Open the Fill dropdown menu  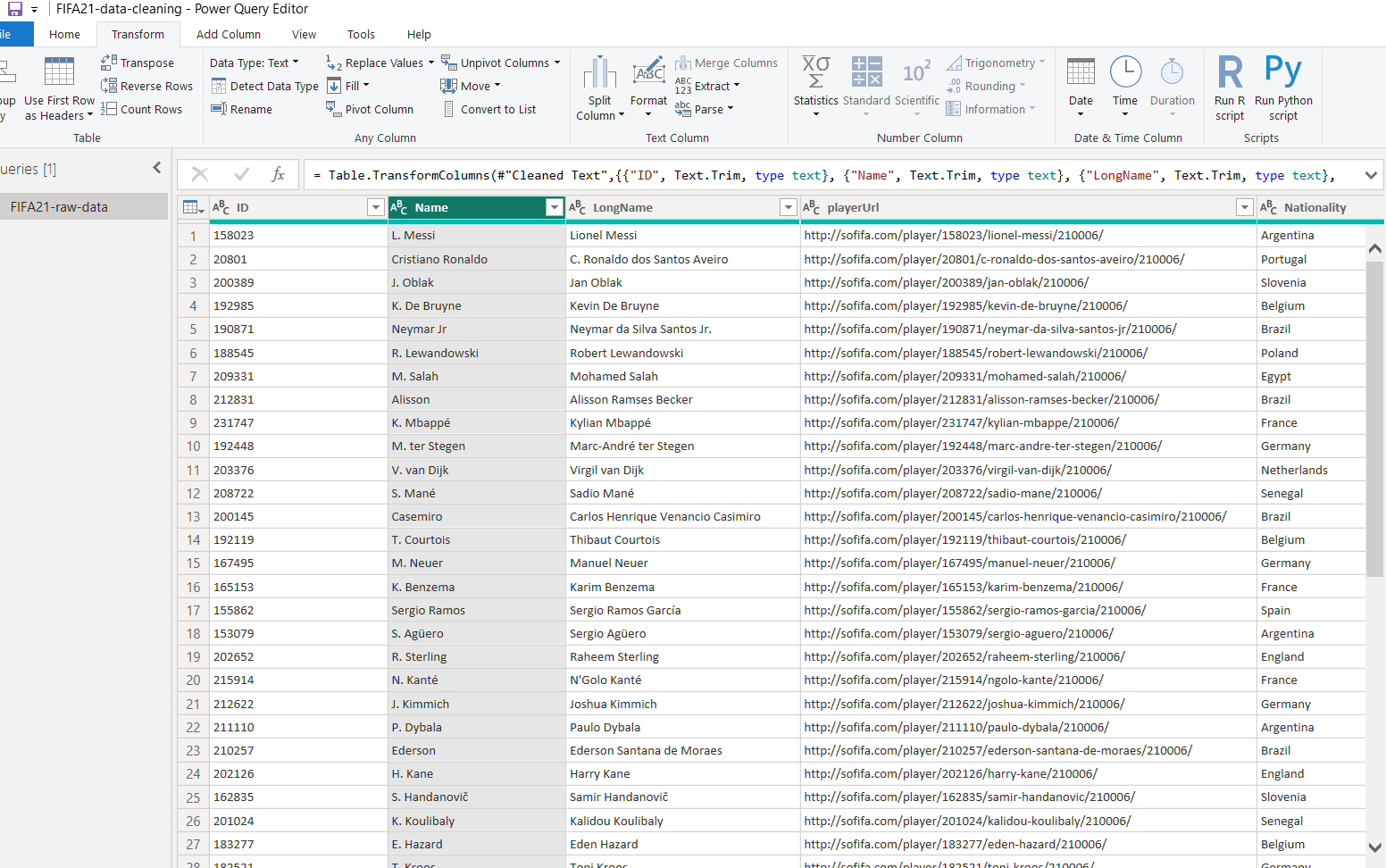tap(362, 86)
